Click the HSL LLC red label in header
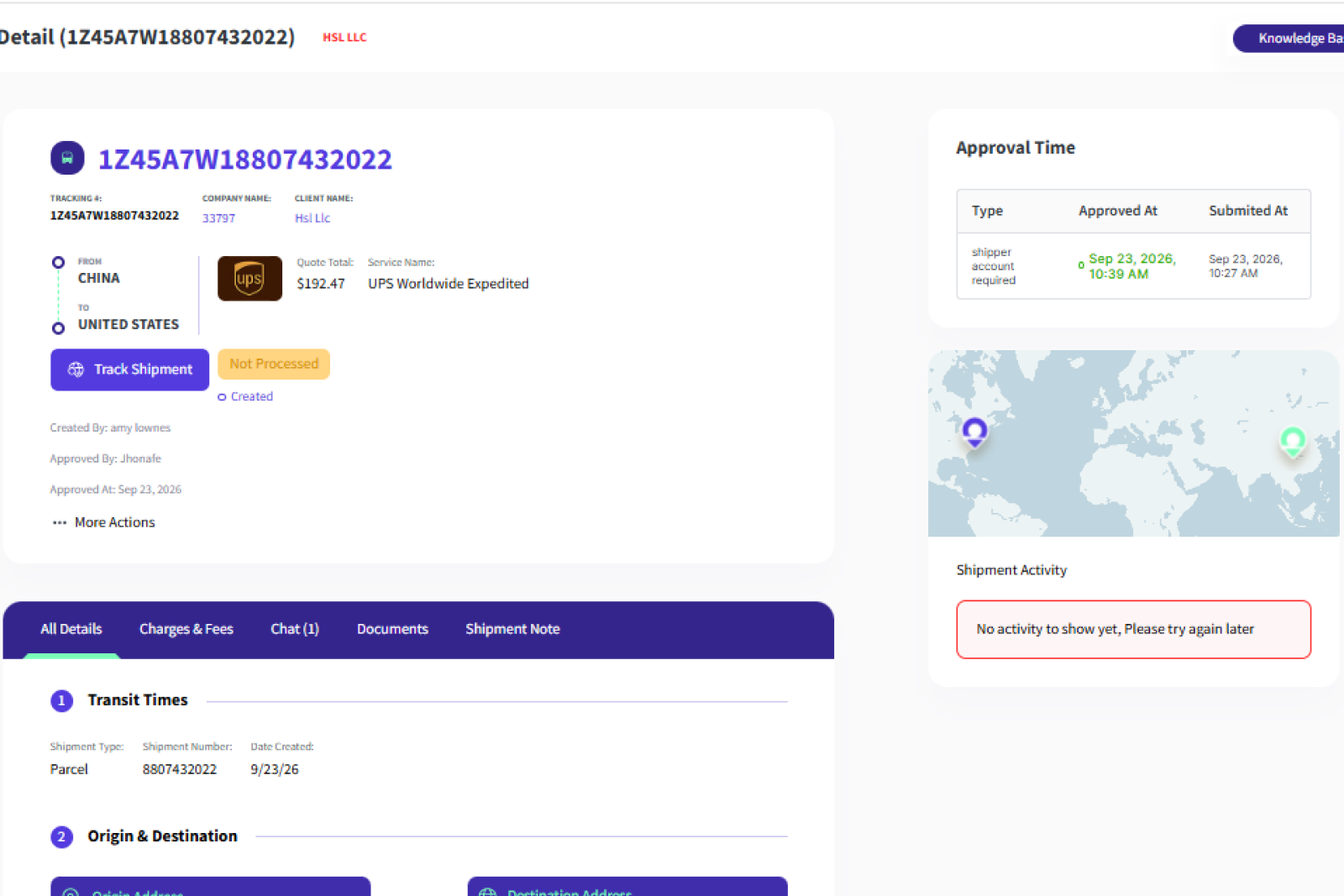 tap(344, 38)
